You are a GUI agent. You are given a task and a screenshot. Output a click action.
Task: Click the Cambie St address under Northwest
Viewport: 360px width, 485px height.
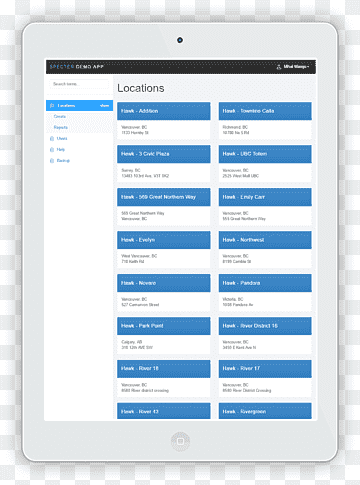(x=237, y=262)
